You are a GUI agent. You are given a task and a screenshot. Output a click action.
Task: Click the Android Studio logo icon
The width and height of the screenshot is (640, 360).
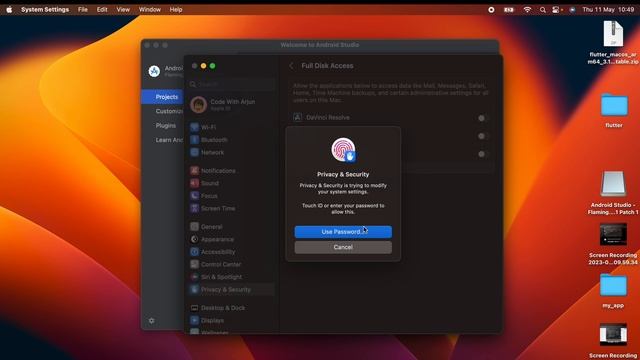(x=154, y=71)
